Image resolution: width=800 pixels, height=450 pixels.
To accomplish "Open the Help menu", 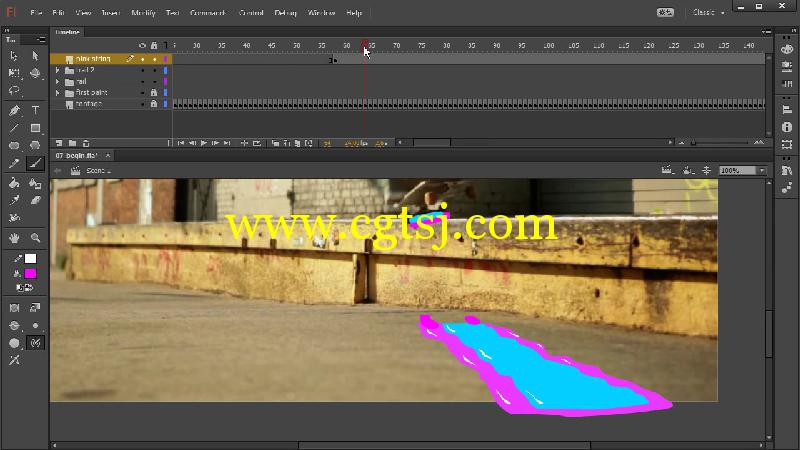I will pyautogui.click(x=354, y=13).
